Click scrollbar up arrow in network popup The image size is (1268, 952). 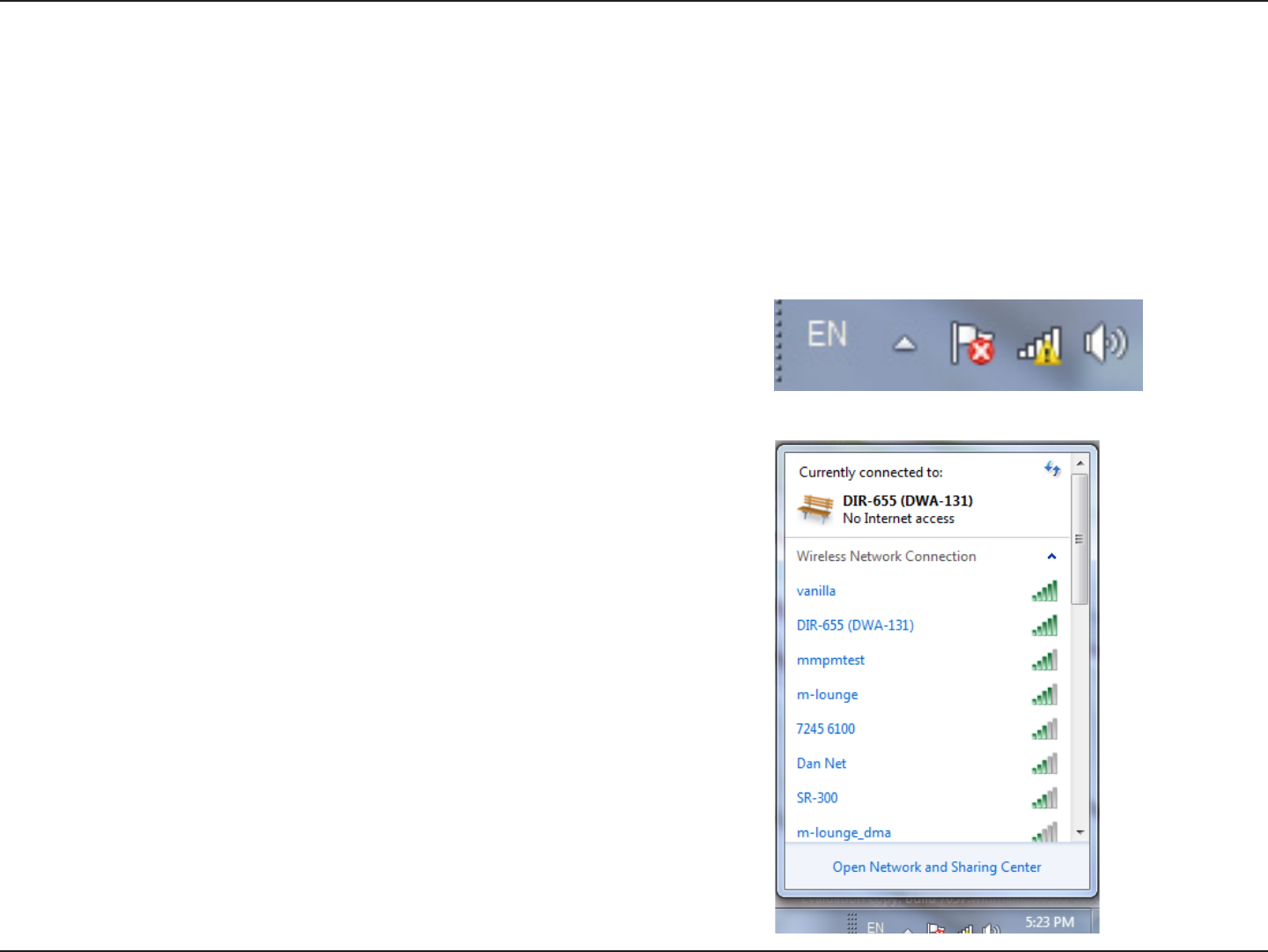point(1080,463)
